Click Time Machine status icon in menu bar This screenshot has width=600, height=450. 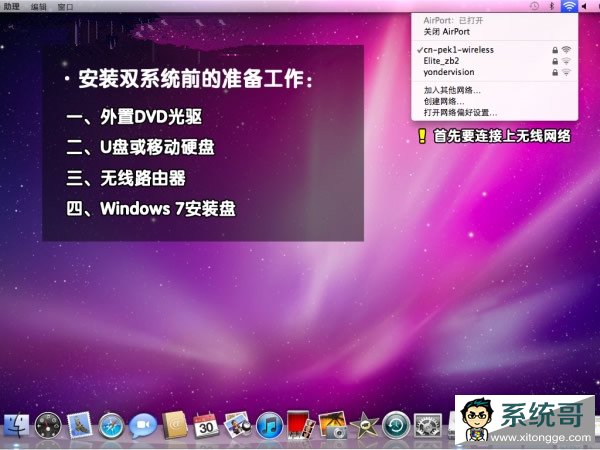click(x=535, y=6)
